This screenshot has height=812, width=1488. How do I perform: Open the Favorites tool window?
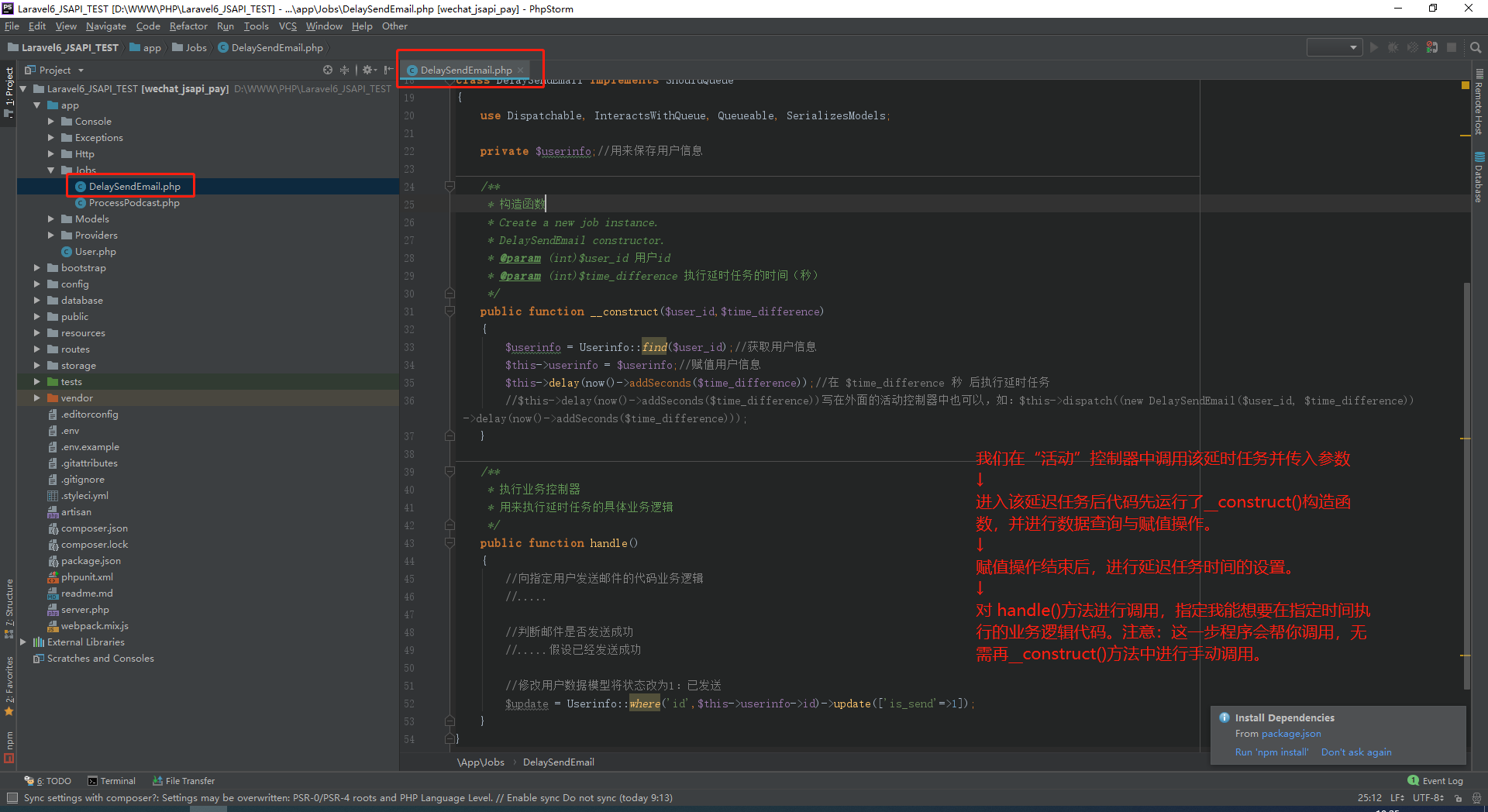pos(9,686)
